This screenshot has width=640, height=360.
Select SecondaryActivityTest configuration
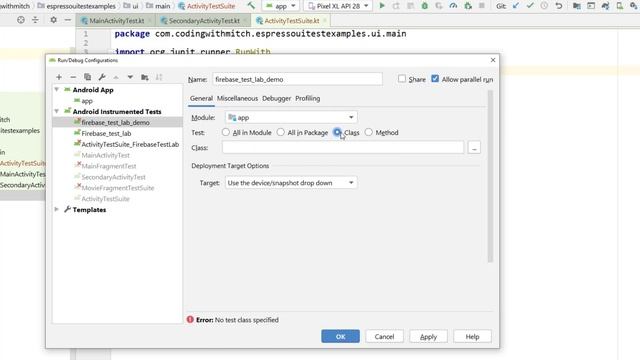pos(113,177)
